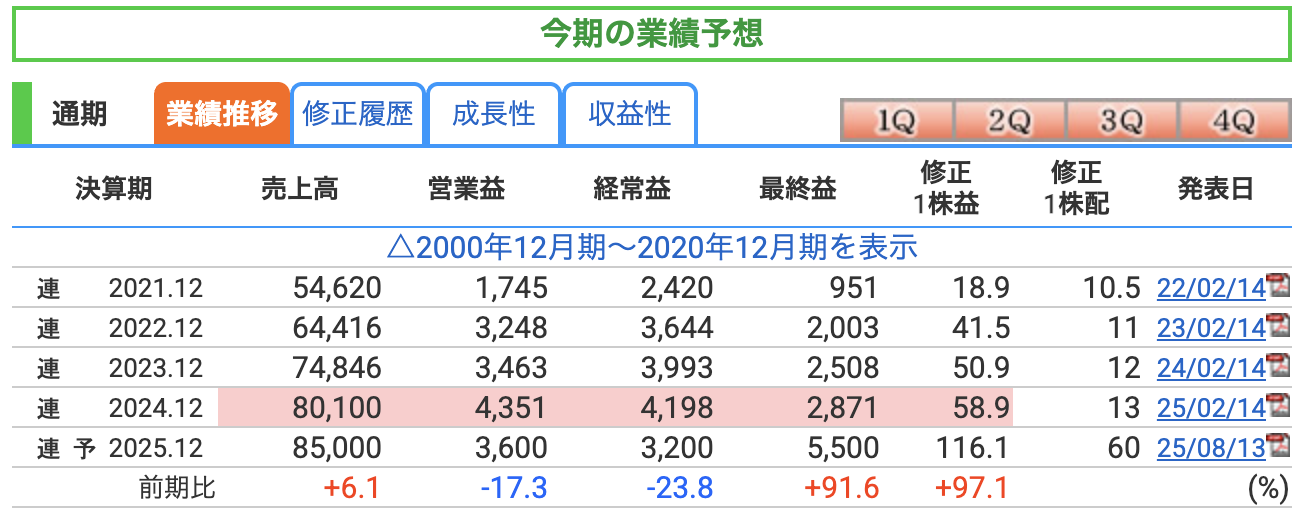The image size is (1306, 510).
Task: Open PDF icon in the 2024.12 row
Action: 1277,406
